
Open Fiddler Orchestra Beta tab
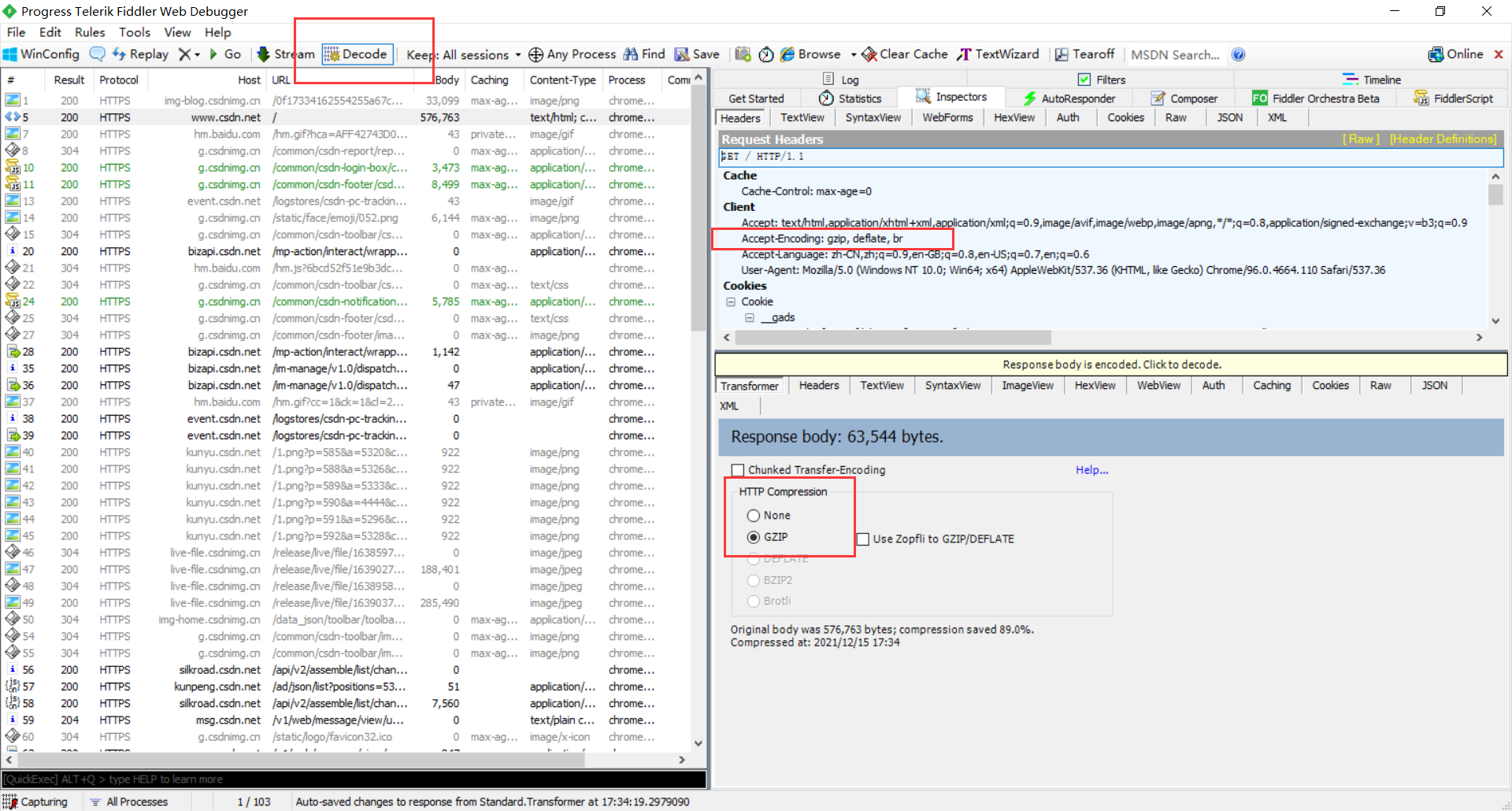point(1316,98)
